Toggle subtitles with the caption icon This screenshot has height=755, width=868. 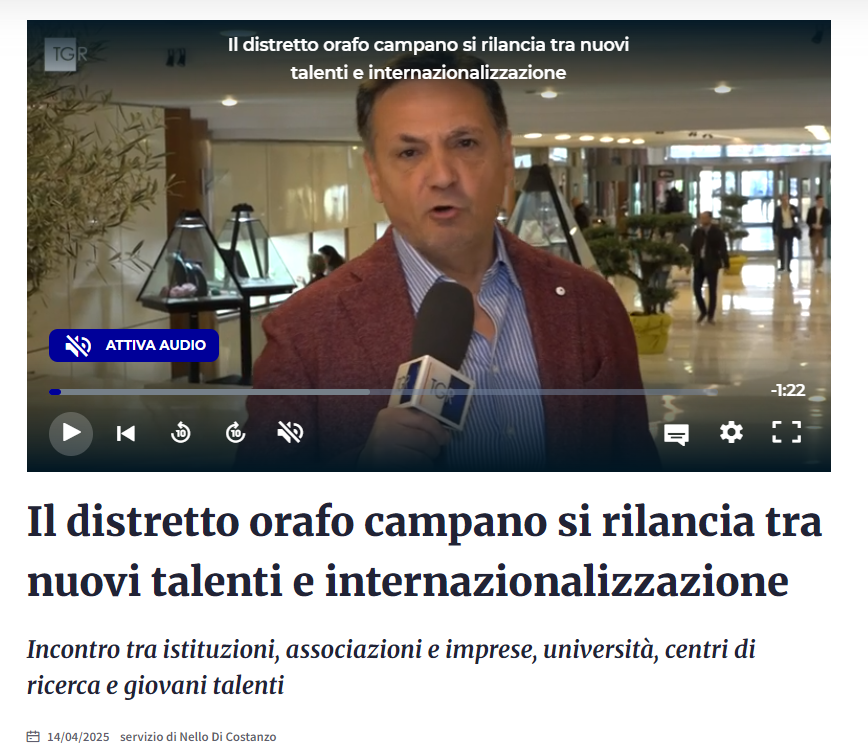(x=676, y=434)
